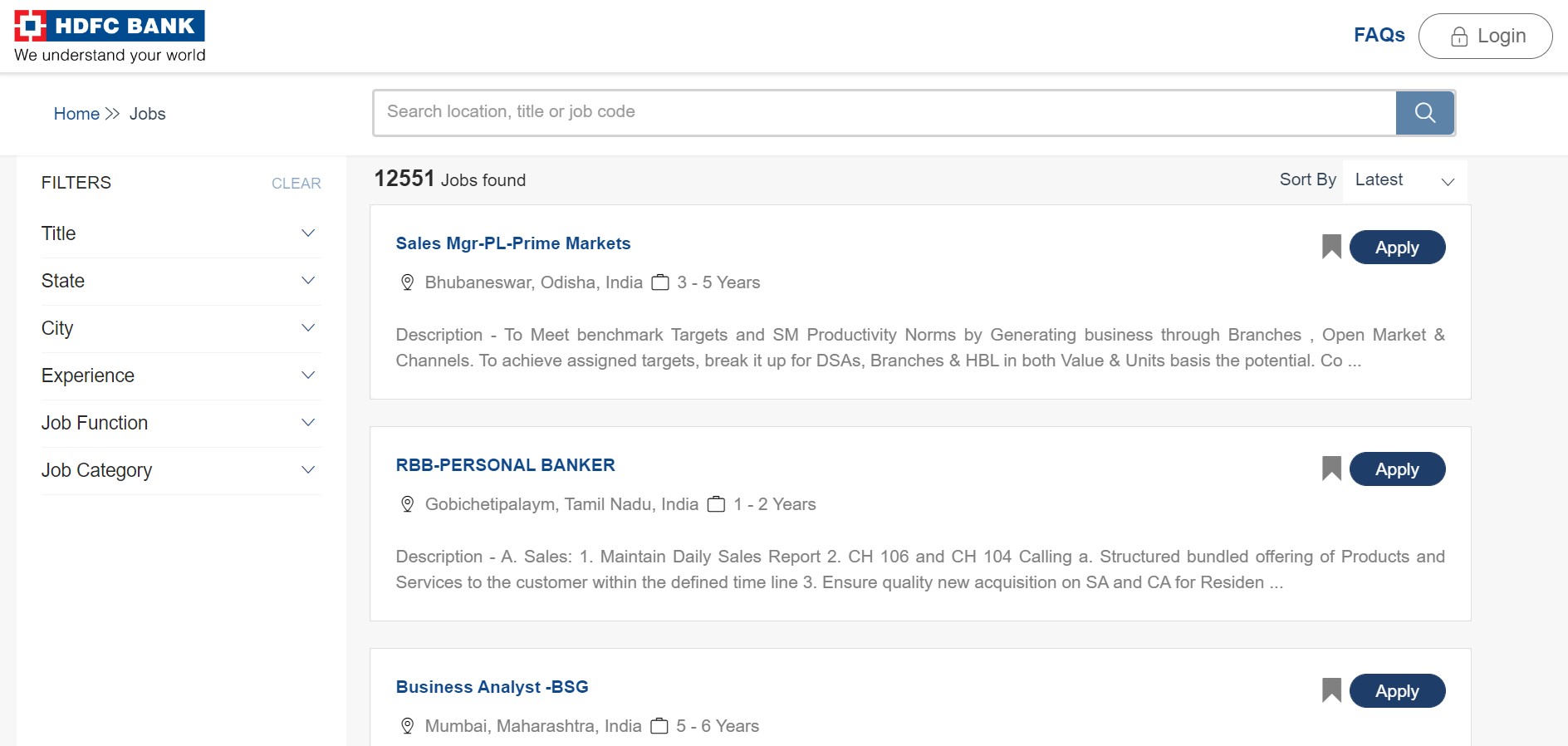The image size is (1568, 746).
Task: Open Sales Mgr-PL-Prime Markets job title
Action: (513, 243)
